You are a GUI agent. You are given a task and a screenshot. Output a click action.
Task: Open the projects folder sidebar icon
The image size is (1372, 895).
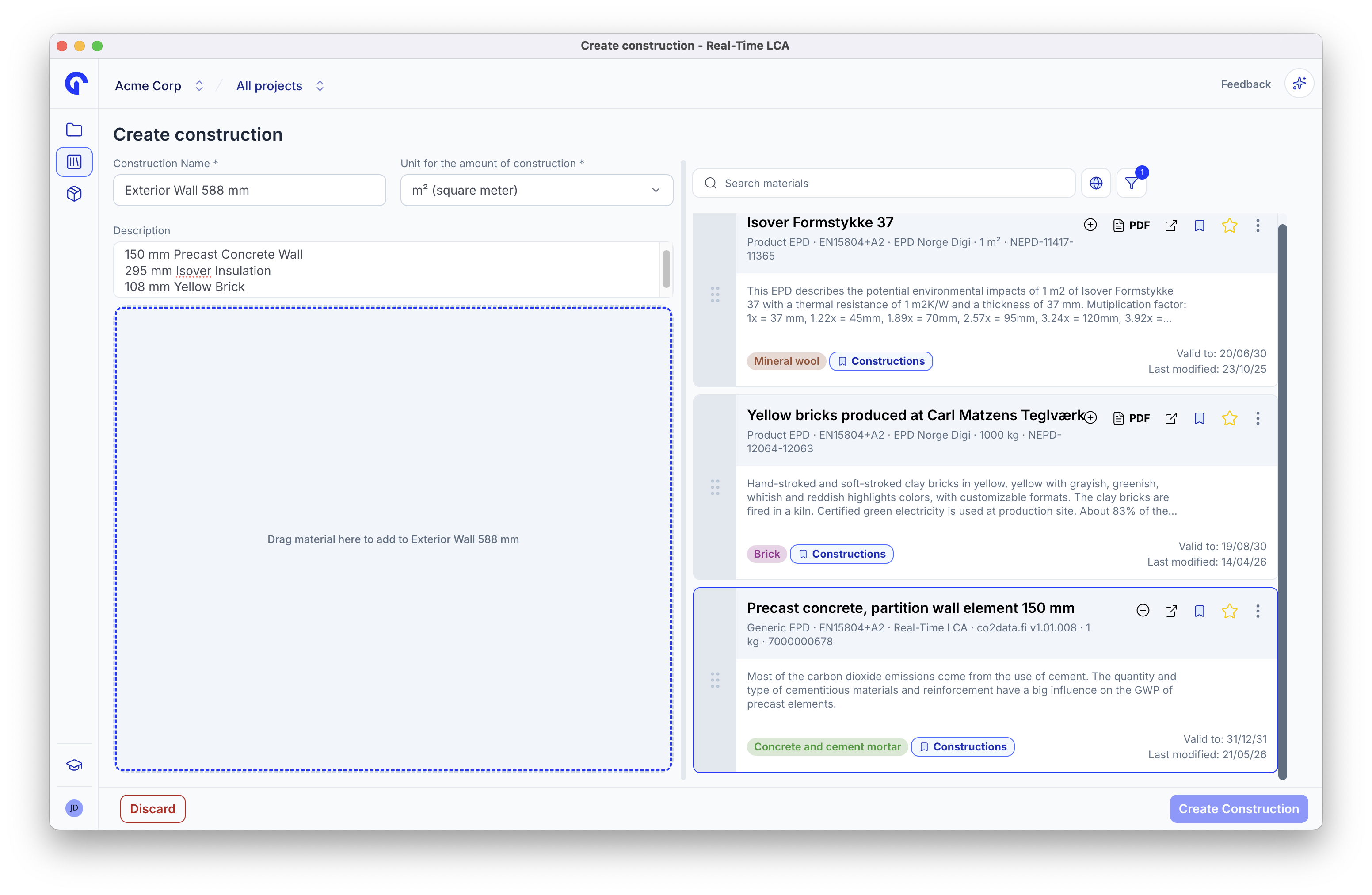pyautogui.click(x=74, y=129)
